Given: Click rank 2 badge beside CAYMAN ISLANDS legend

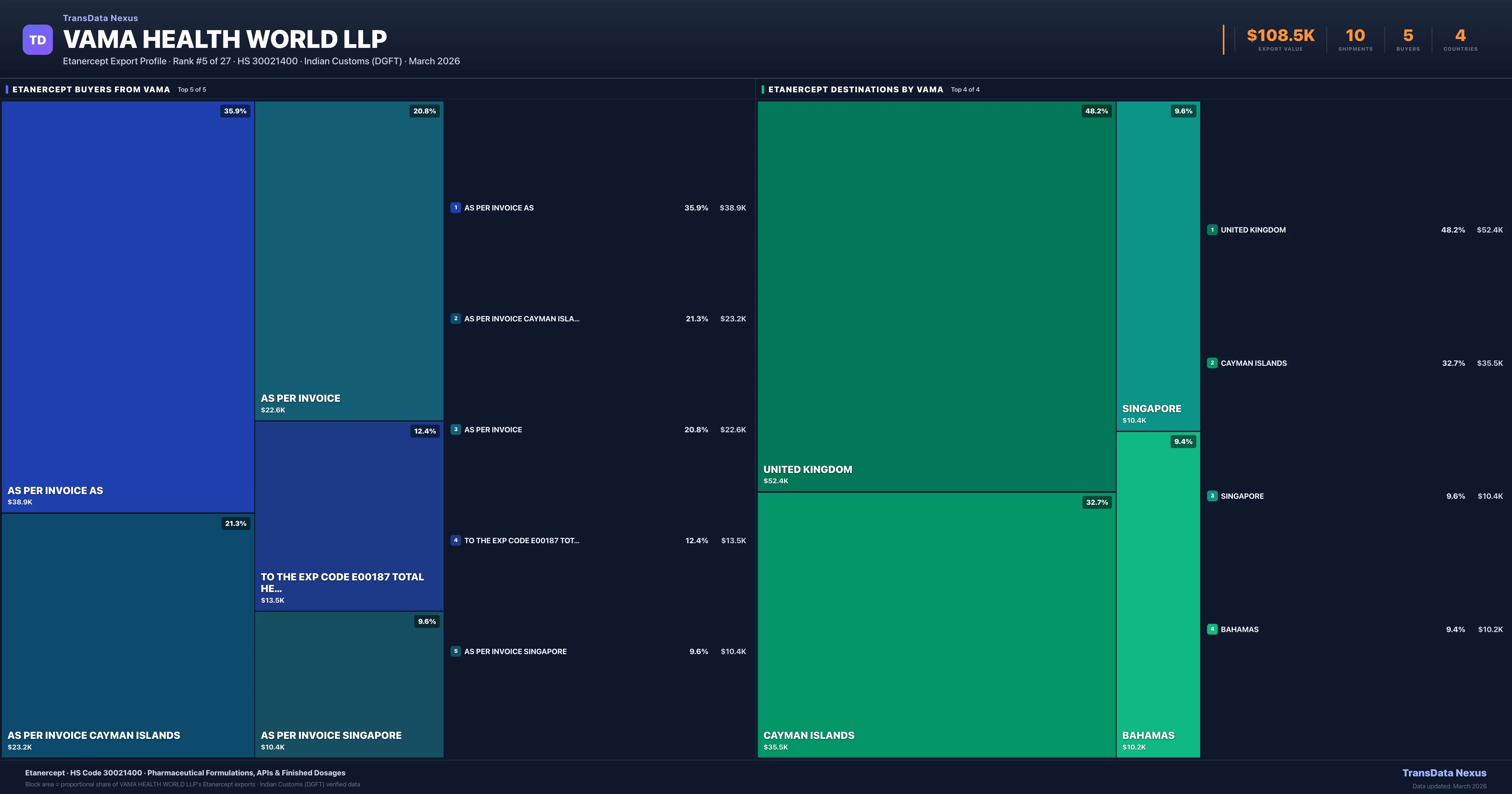Looking at the screenshot, I should point(1212,363).
